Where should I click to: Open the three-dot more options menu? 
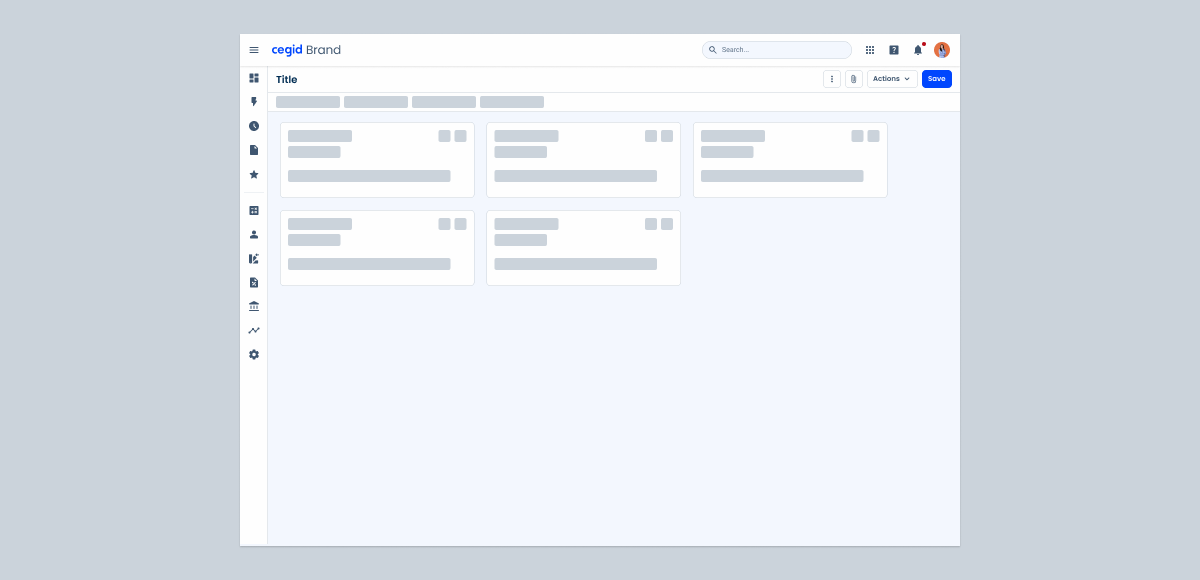[x=832, y=79]
